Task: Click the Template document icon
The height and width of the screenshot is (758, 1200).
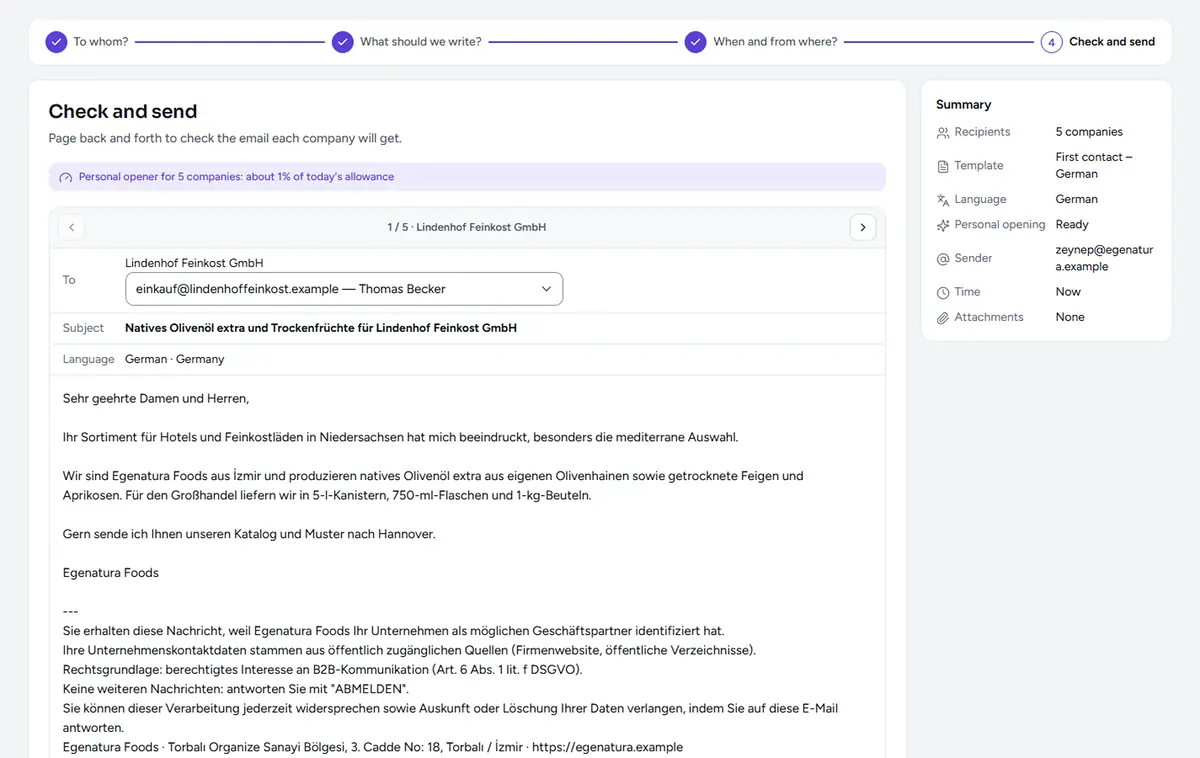Action: tap(943, 166)
